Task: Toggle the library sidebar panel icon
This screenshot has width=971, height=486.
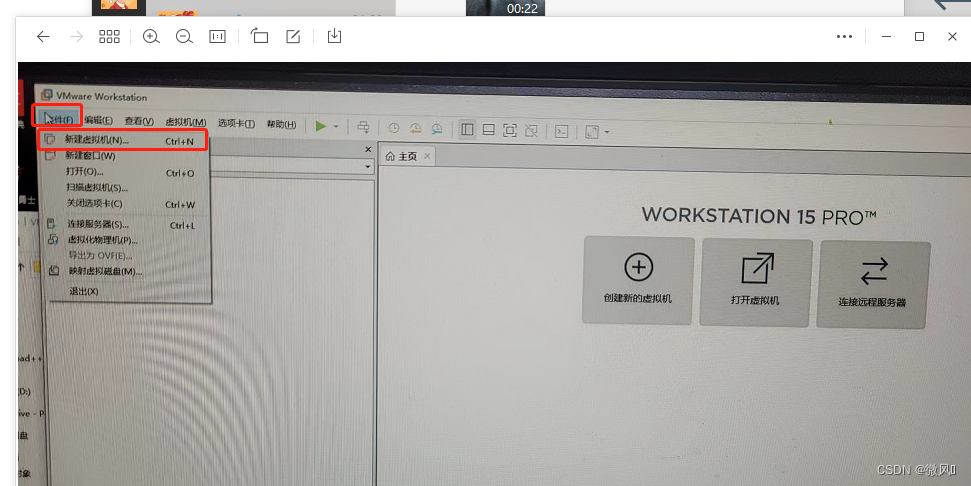Action: tap(468, 129)
